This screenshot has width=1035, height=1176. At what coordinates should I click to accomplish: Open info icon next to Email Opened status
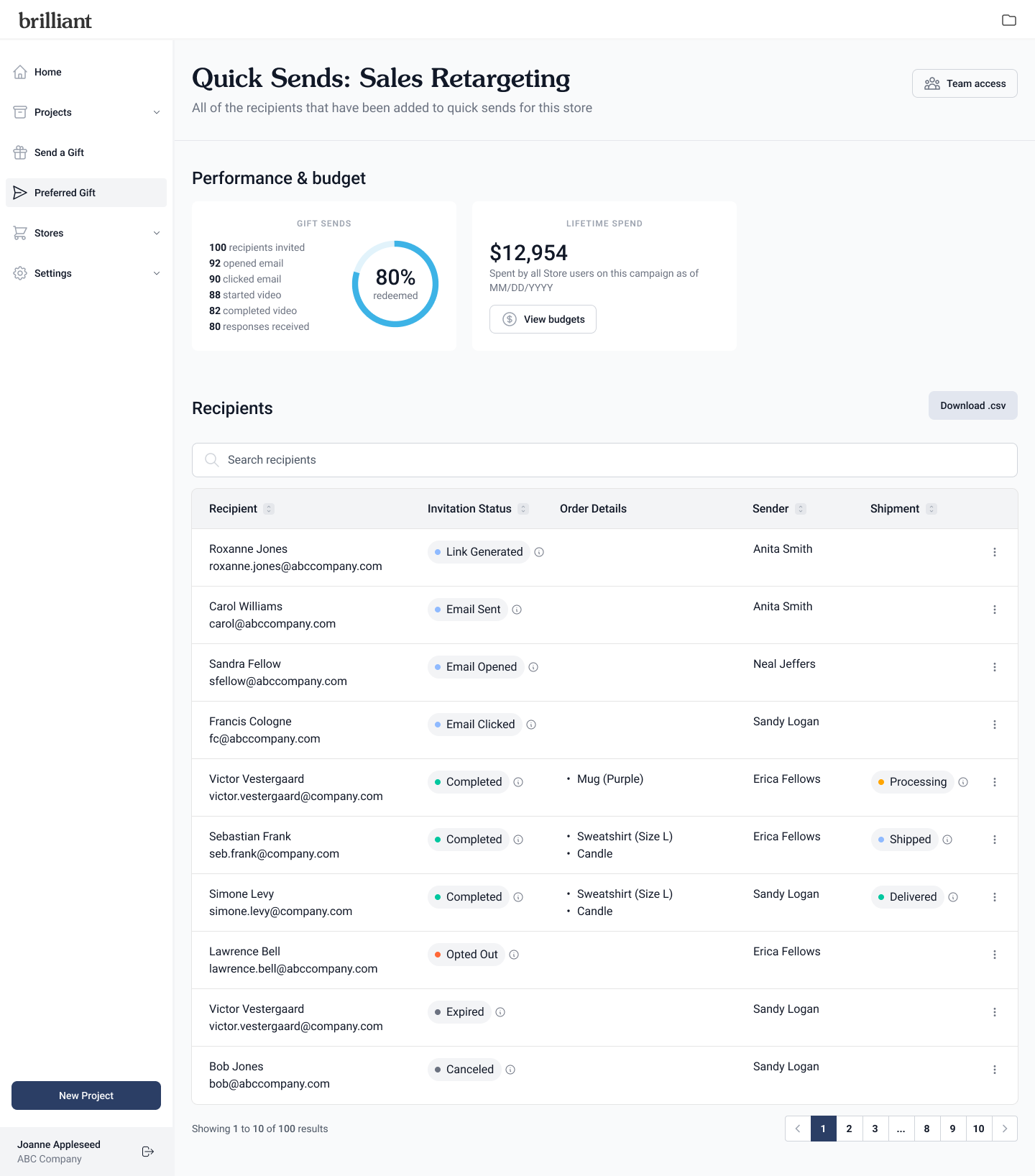tap(533, 667)
